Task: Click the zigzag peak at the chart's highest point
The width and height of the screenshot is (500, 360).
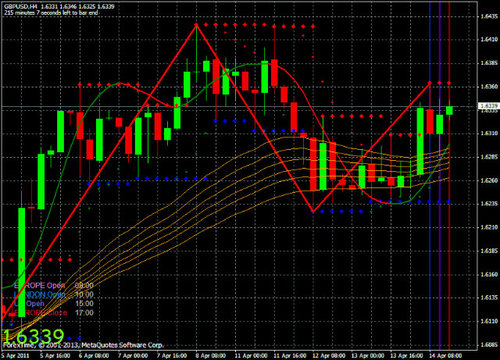Action: coord(196,25)
